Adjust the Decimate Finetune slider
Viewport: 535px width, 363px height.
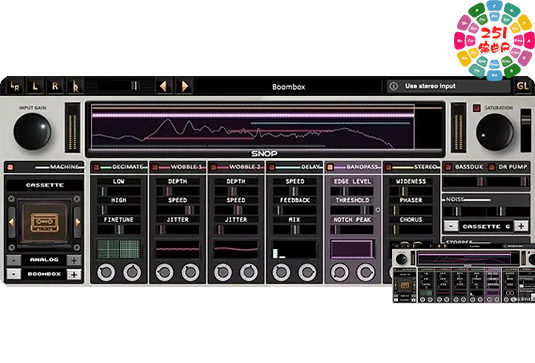[119, 229]
